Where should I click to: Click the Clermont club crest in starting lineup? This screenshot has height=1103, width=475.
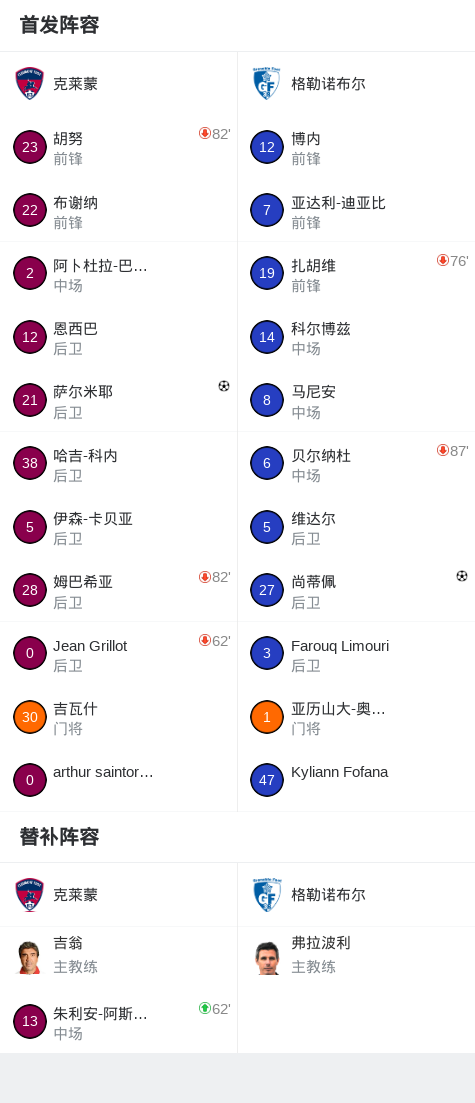30,84
